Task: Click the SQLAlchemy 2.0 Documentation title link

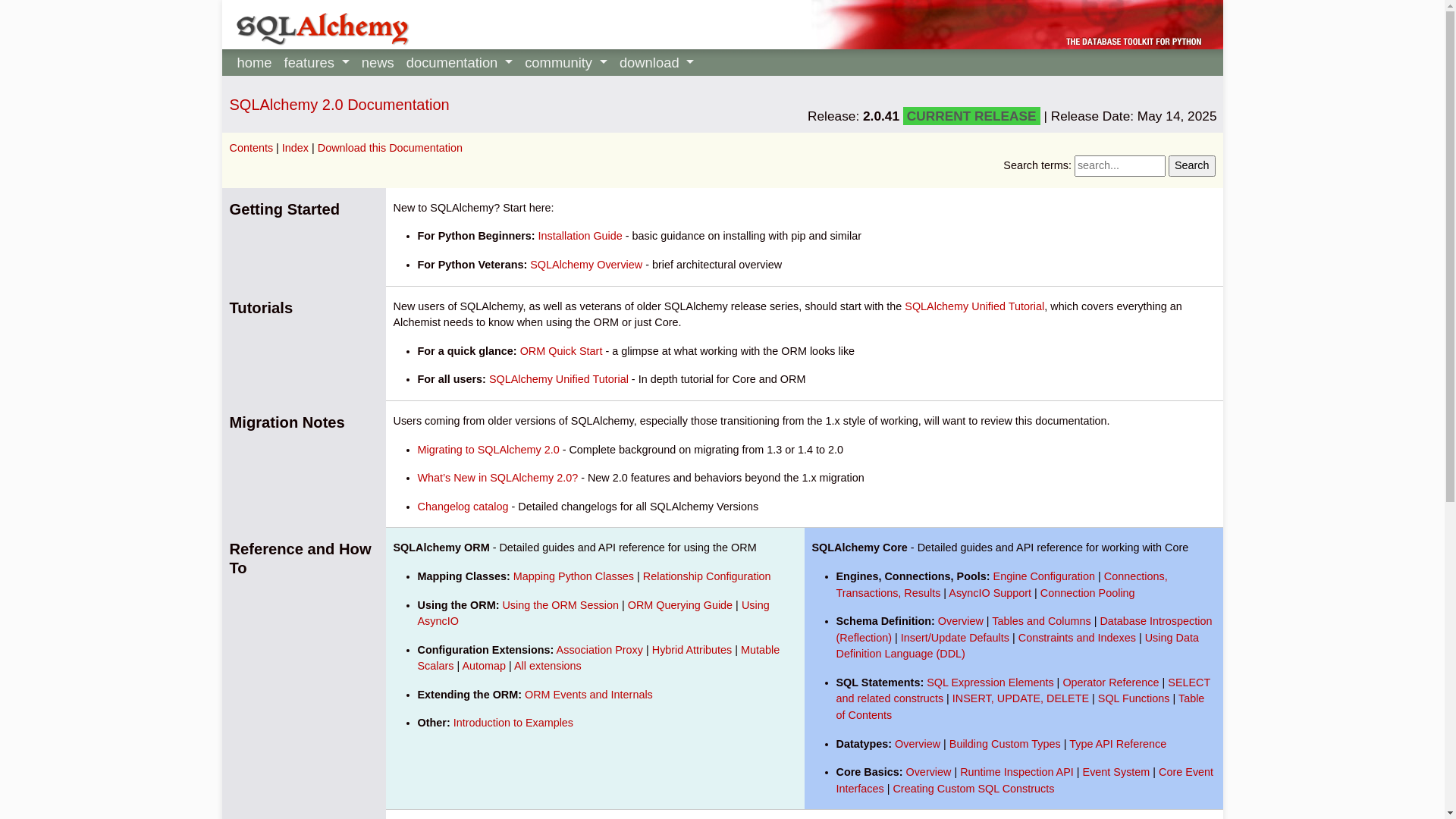Action: (339, 105)
